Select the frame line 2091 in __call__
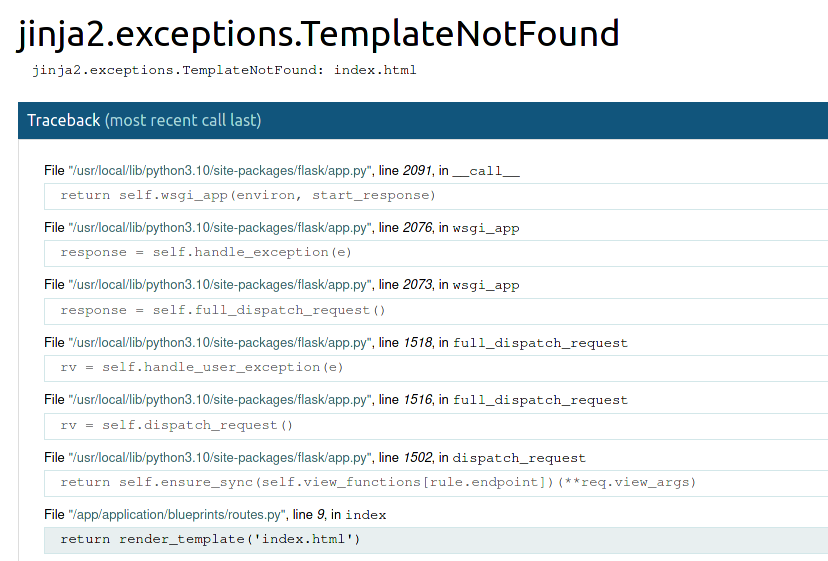Screen dimensions: 828x561 click(x=282, y=171)
